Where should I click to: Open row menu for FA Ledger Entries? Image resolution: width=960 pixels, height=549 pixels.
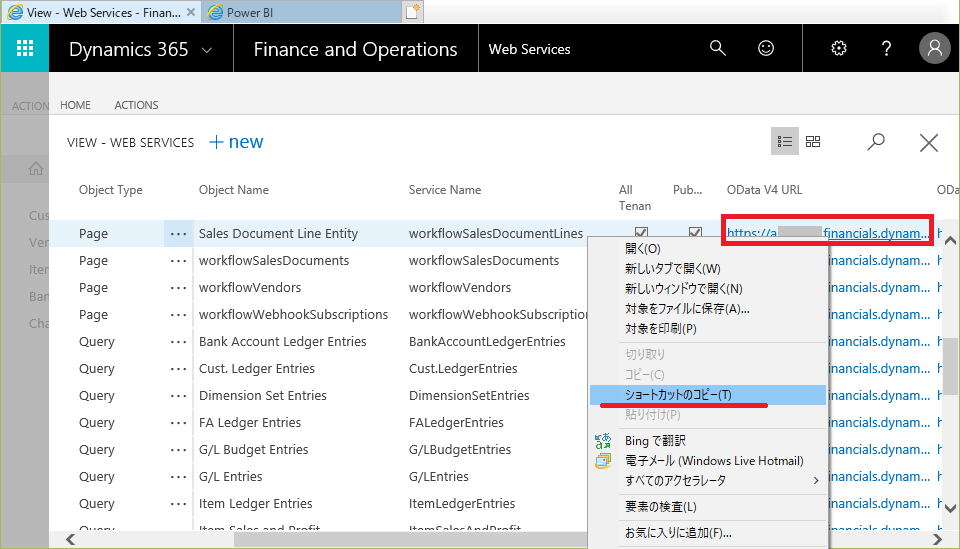coord(178,422)
